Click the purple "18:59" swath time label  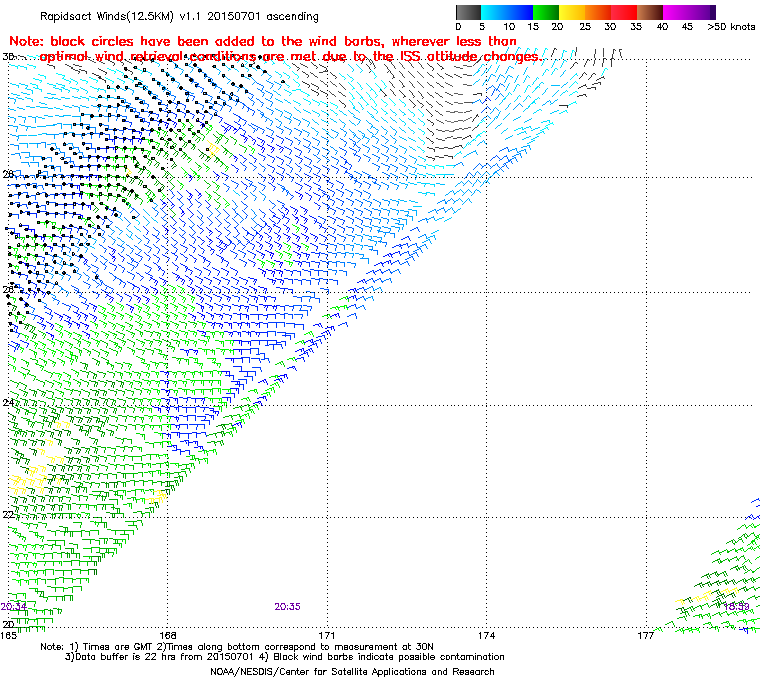click(x=736, y=607)
